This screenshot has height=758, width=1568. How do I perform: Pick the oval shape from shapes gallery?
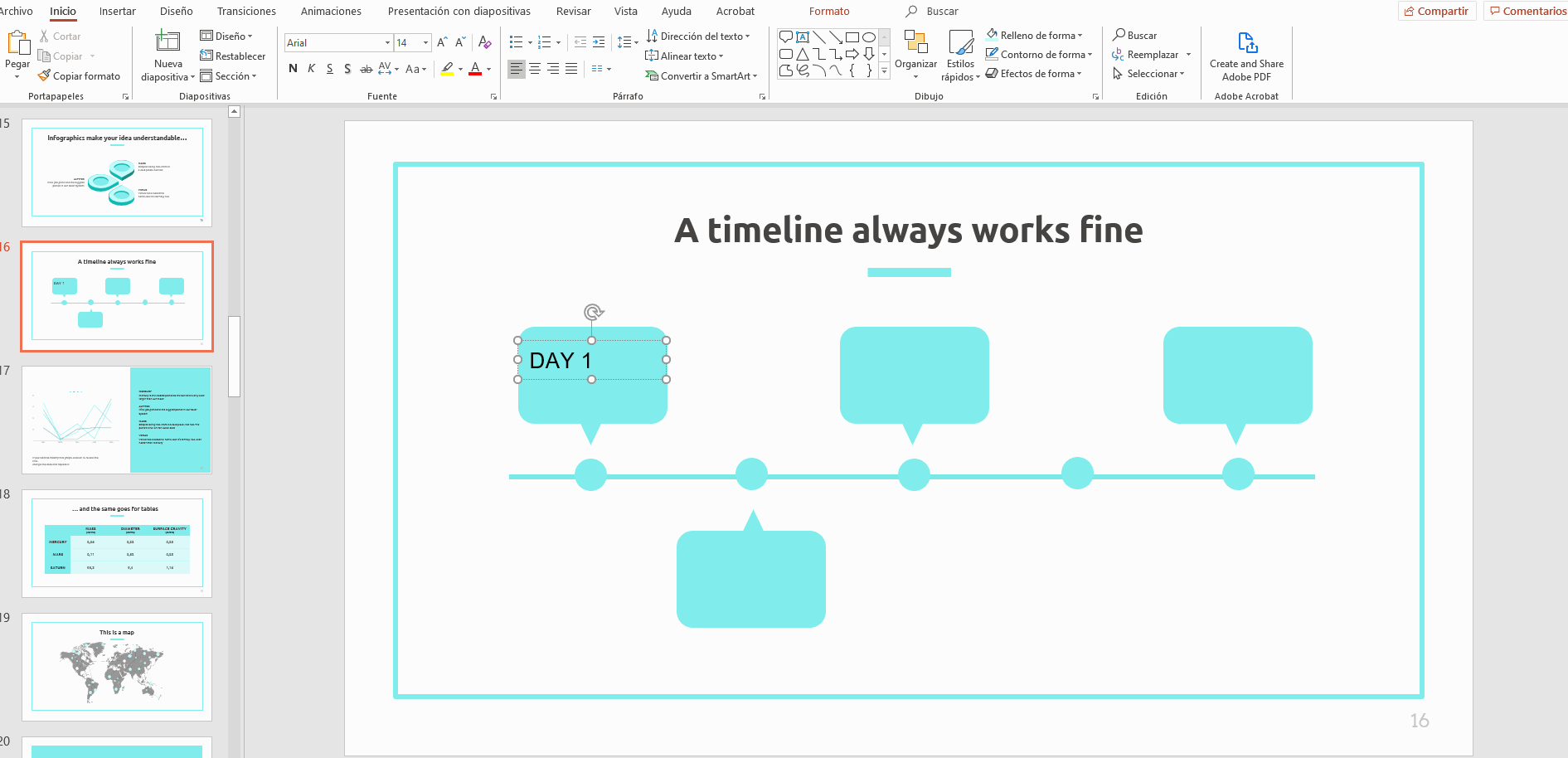(869, 37)
